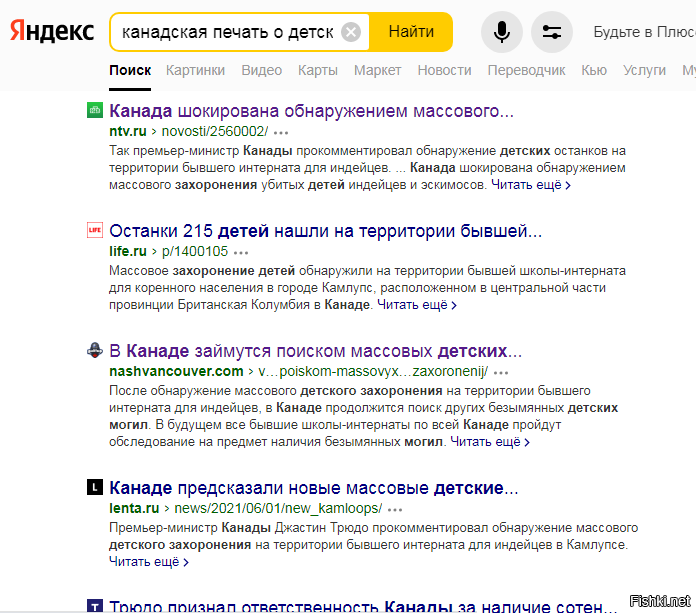Click the nashvancouver.com result favicon
This screenshot has height=613, width=696.
click(x=95, y=350)
